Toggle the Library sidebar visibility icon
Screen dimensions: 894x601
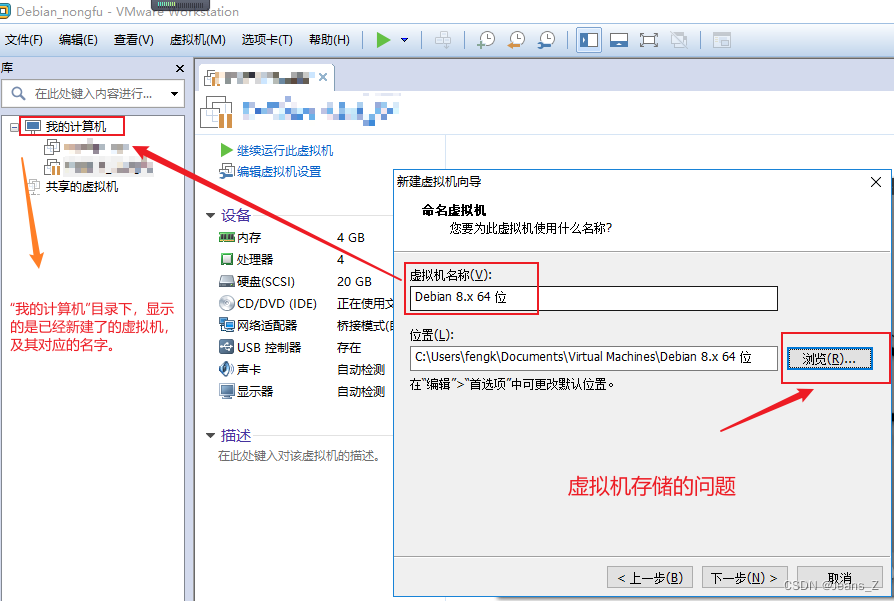588,39
